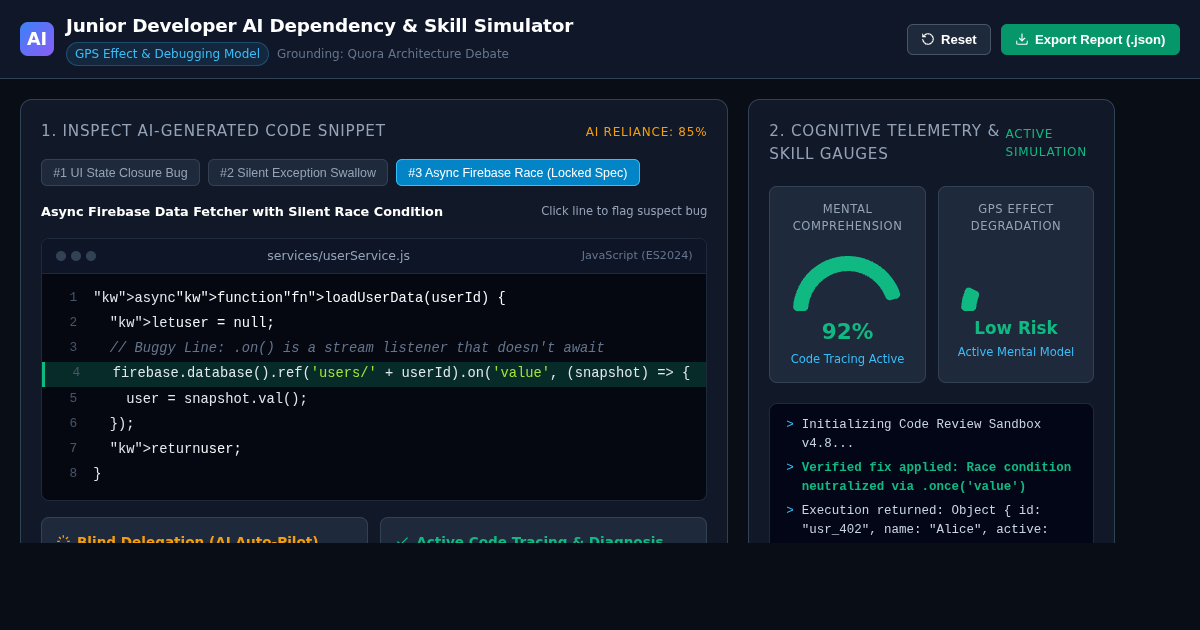
Task: Click the services/userService.js file name
Action: [338, 256]
